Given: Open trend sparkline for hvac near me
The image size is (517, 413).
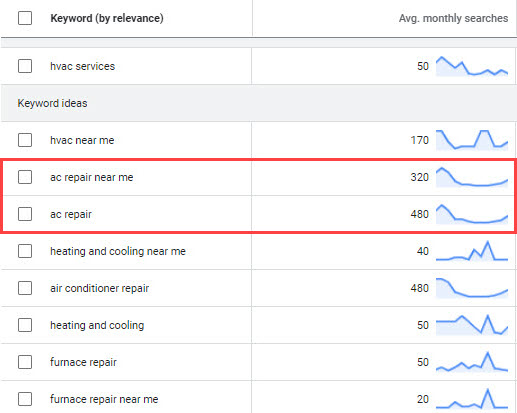Looking at the screenshot, I should click(472, 140).
